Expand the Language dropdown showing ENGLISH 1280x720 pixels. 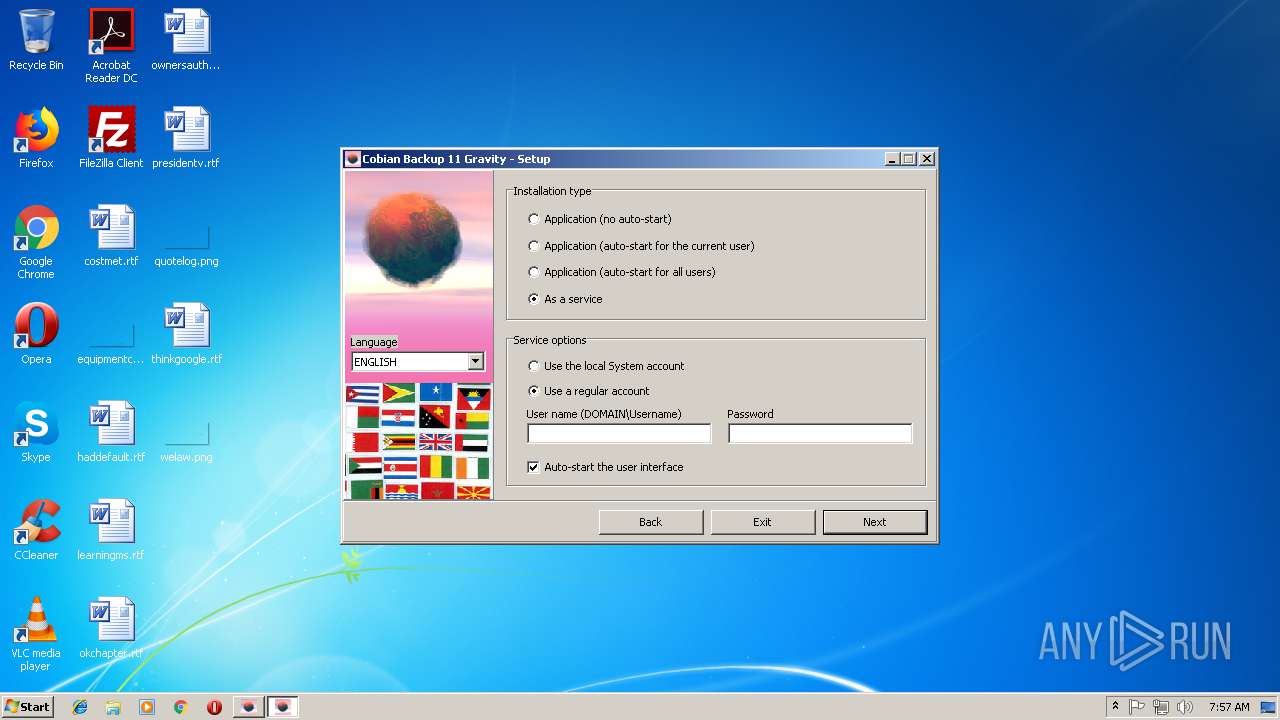[476, 362]
